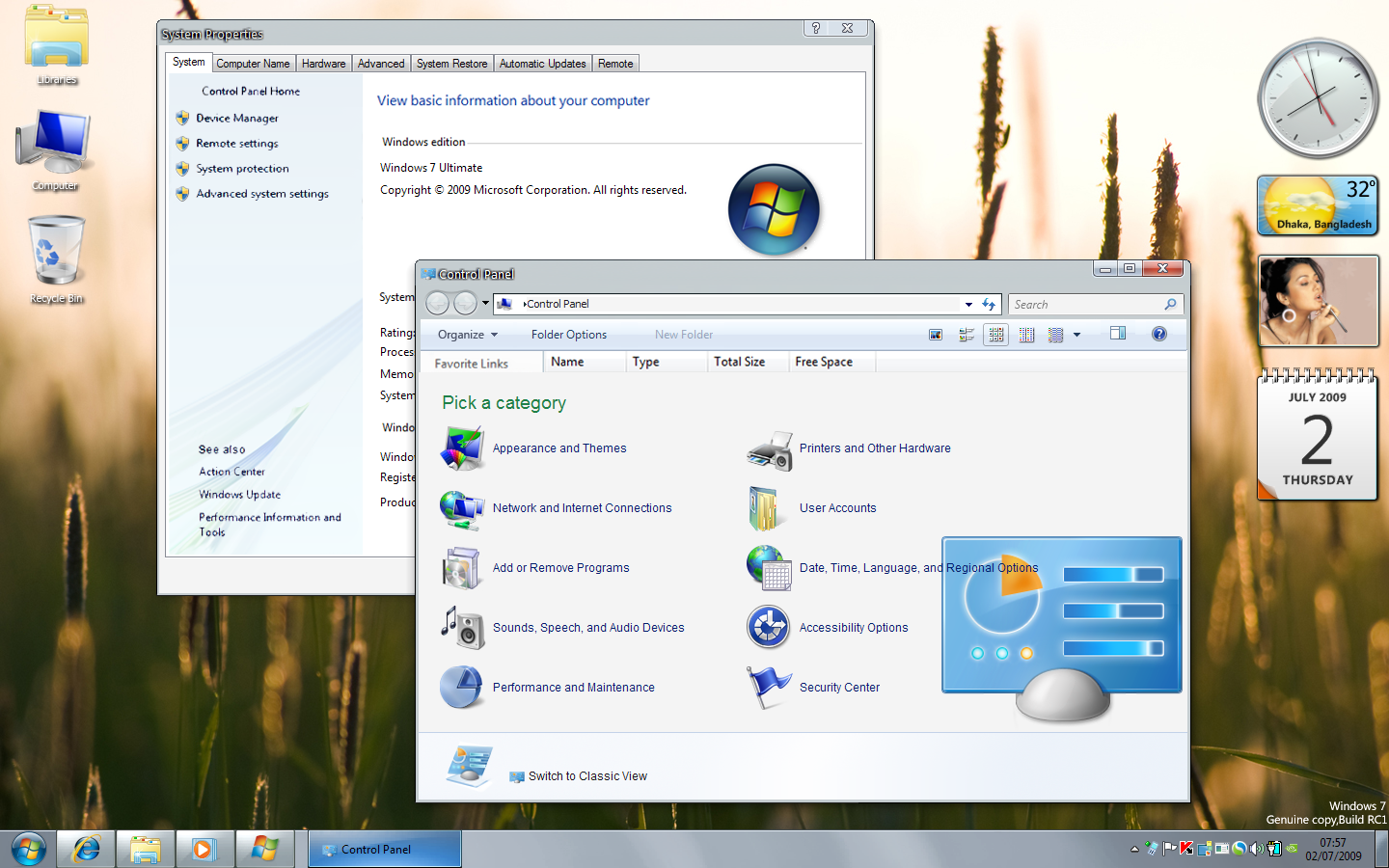The height and width of the screenshot is (868, 1389).
Task: Switch to the Hardware tab
Action: tap(323, 64)
